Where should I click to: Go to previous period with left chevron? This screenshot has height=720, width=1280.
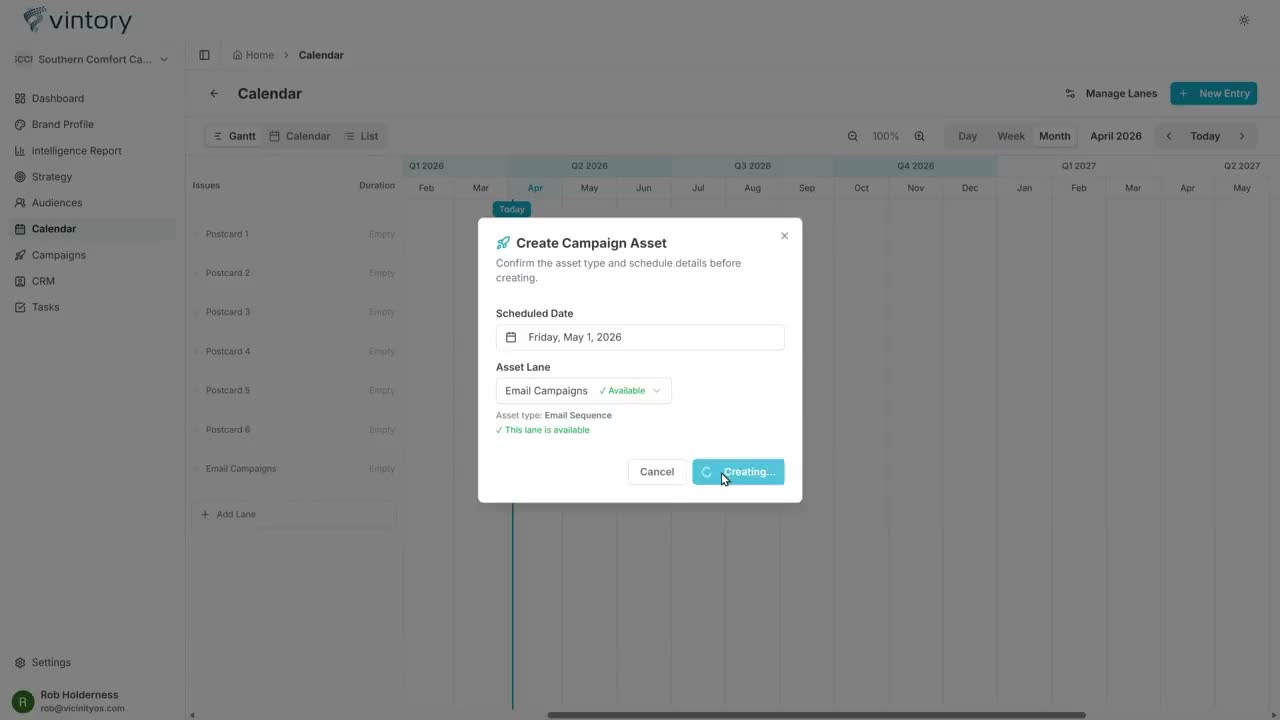click(x=1168, y=136)
